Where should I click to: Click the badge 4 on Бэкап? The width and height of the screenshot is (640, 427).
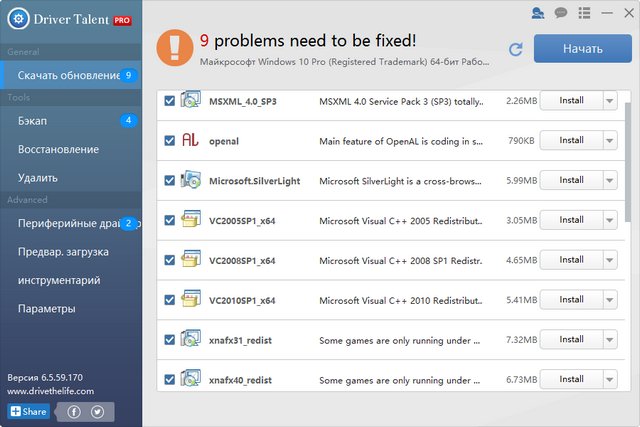click(x=128, y=120)
